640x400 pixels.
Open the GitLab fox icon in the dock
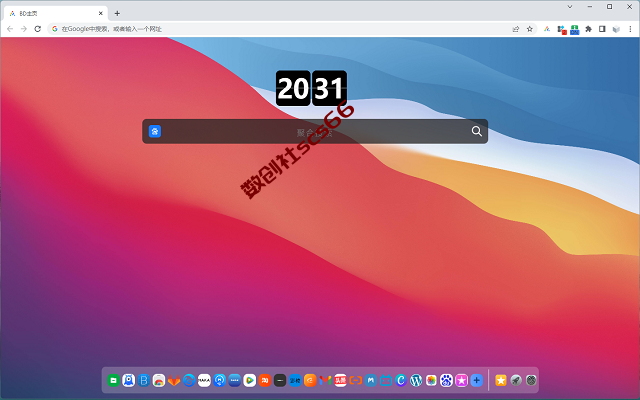(x=174, y=380)
